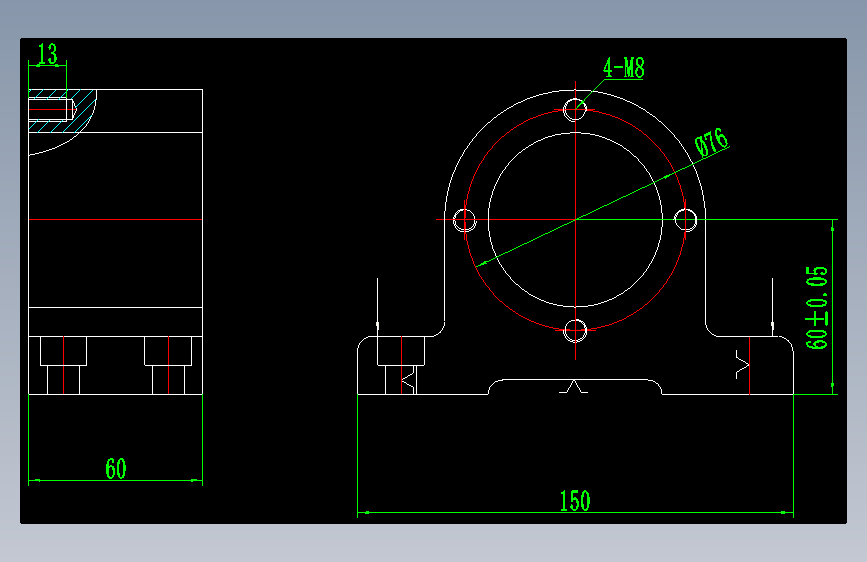Click the left M8 bolt hole circle
Viewport: 867px width, 562px height.
(464, 220)
